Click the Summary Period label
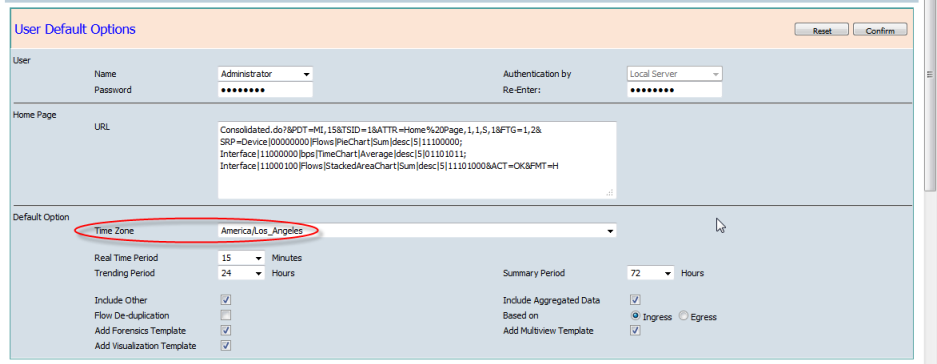The width and height of the screenshot is (937, 364). (534, 273)
